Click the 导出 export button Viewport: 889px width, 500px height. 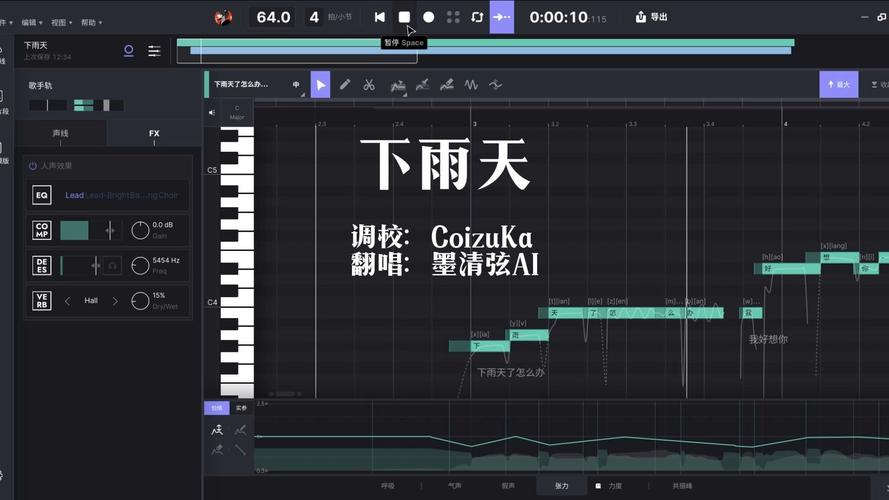[651, 17]
